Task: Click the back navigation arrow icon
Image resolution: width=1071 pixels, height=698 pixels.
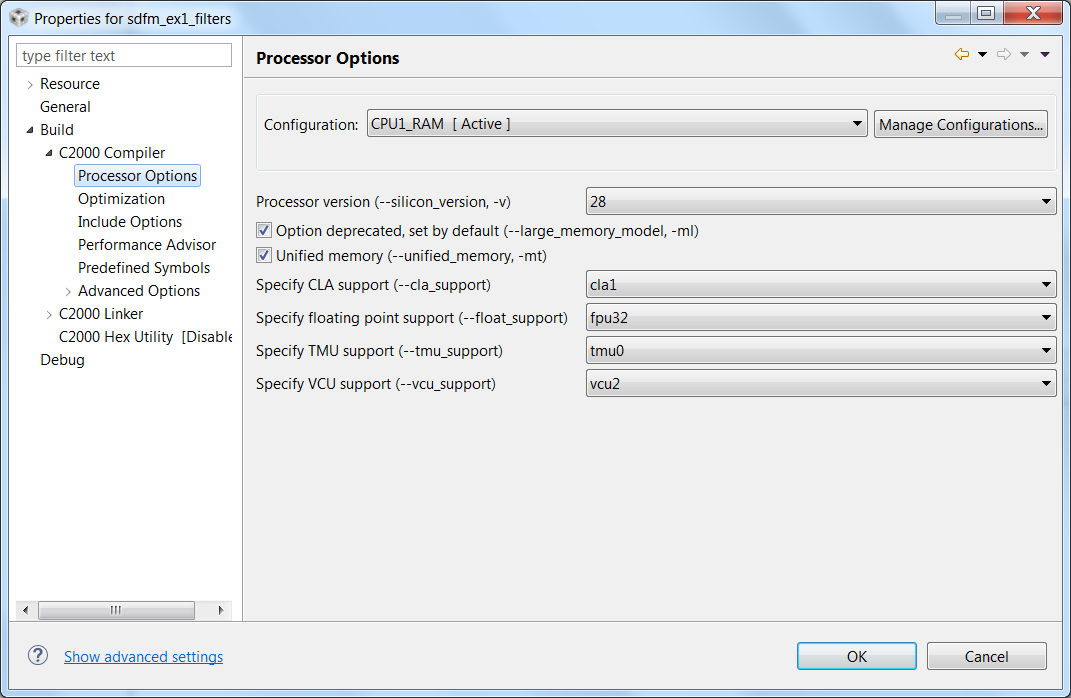Action: [x=962, y=55]
